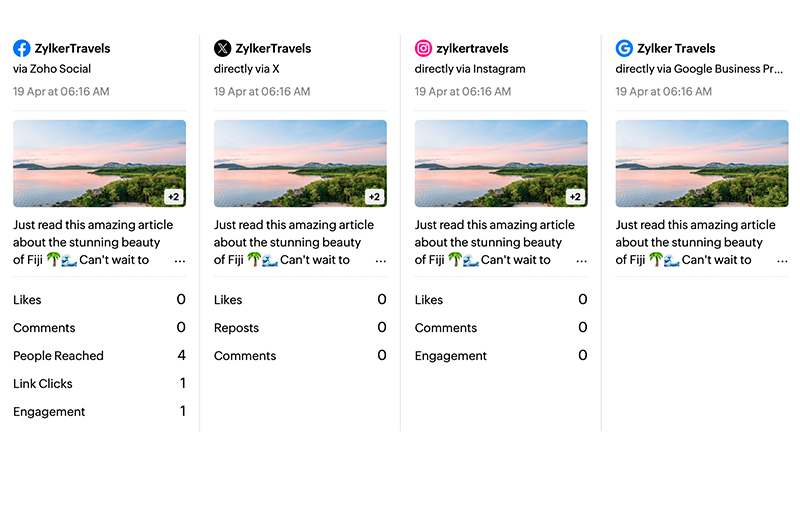The width and height of the screenshot is (800, 520).
Task: Click the Facebook icon beside ZylkerTravels
Action: click(22, 48)
